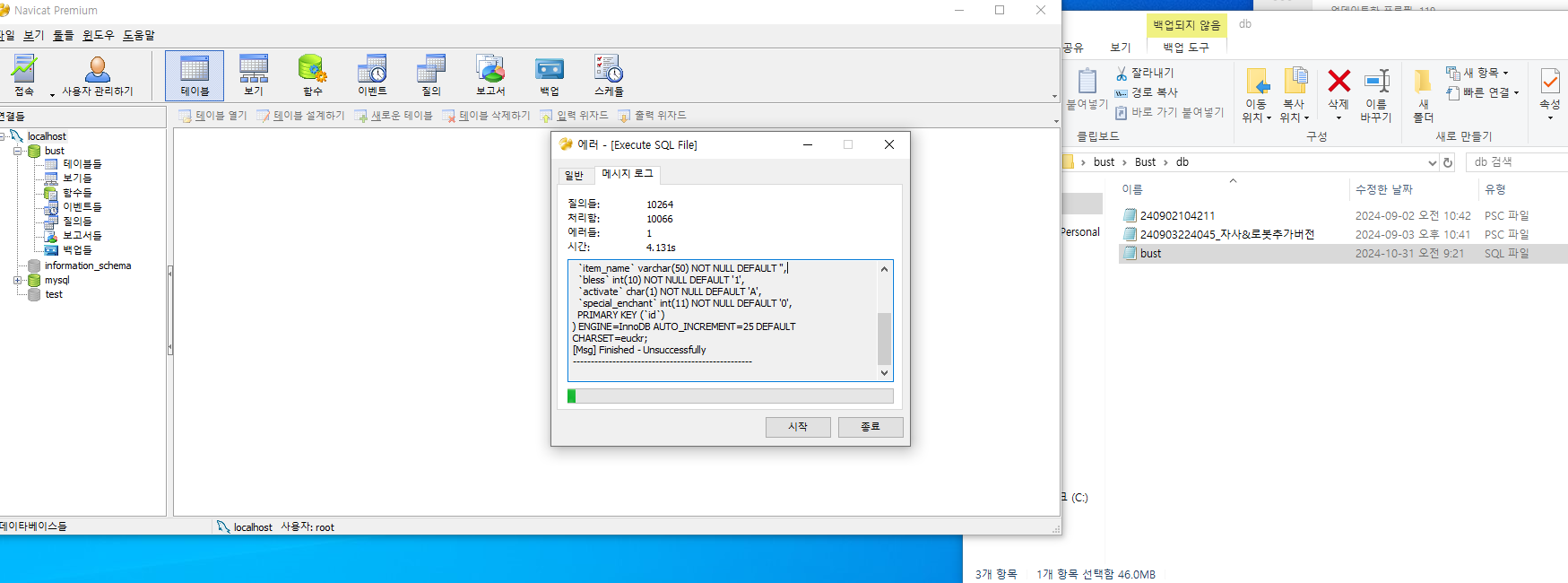Switch to 일반 tab in Execute SQL dialog

[574, 175]
